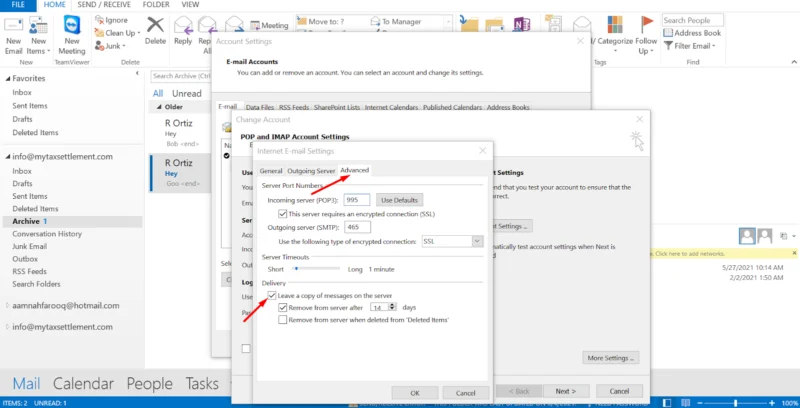
Task: Send message to OneNote
Action: click(521, 23)
